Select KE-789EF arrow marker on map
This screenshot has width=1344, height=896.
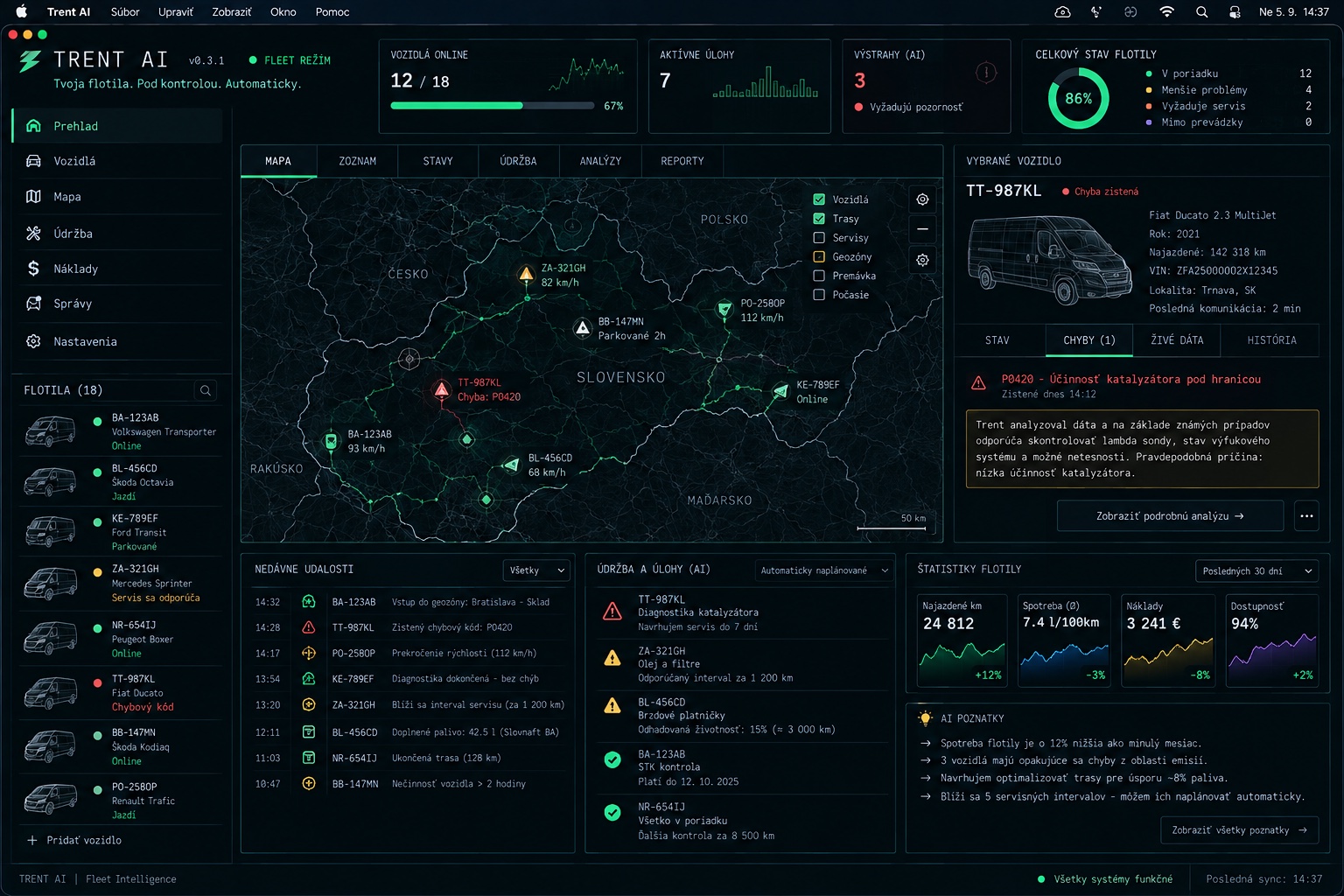[780, 391]
